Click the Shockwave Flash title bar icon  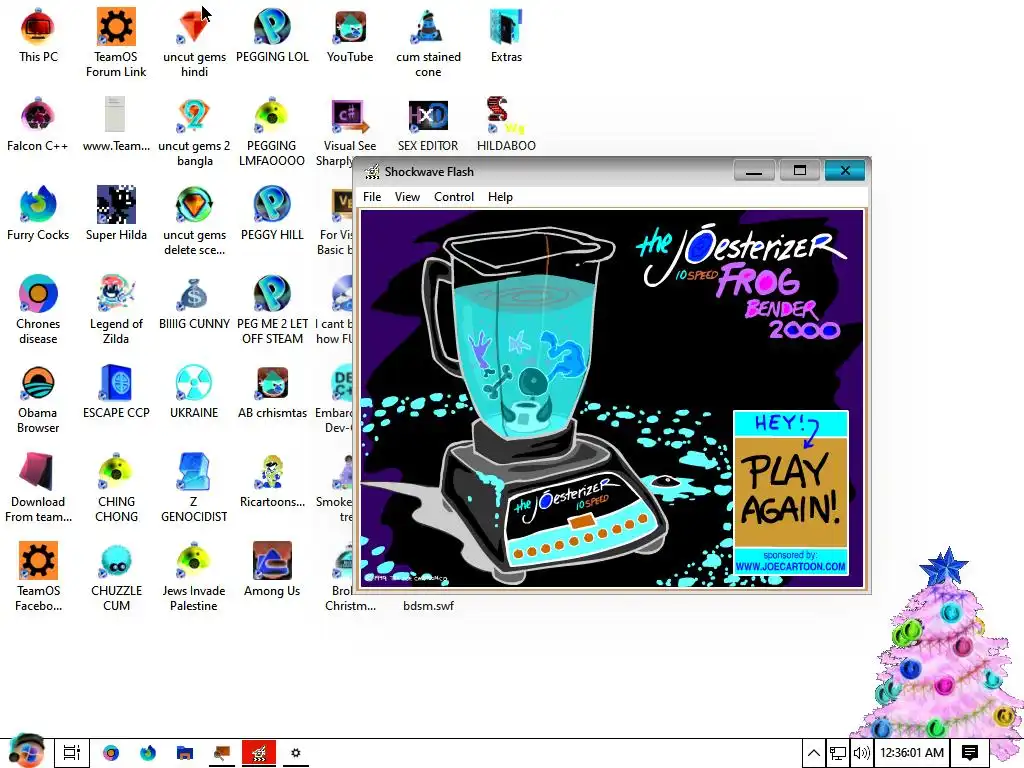pyautogui.click(x=372, y=172)
